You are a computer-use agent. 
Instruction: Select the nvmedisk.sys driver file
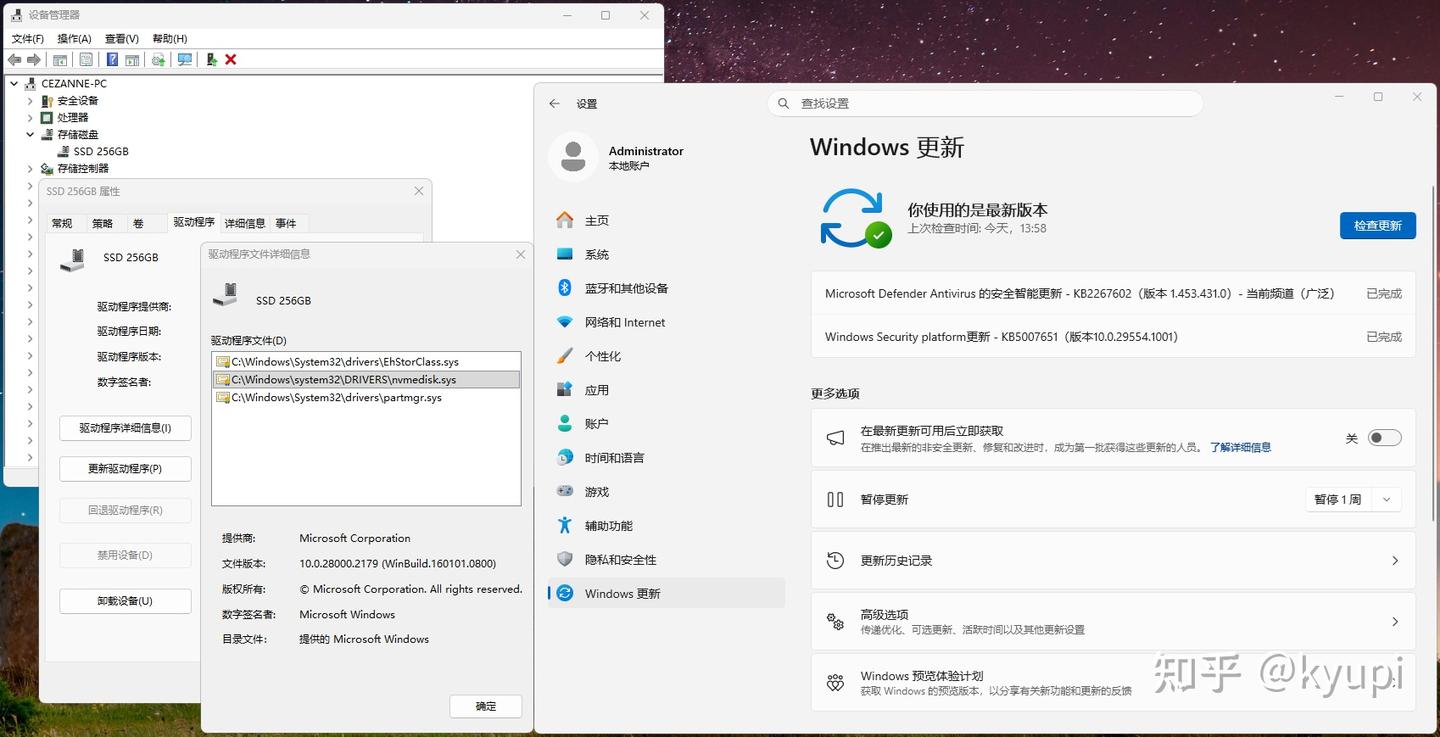(x=366, y=380)
